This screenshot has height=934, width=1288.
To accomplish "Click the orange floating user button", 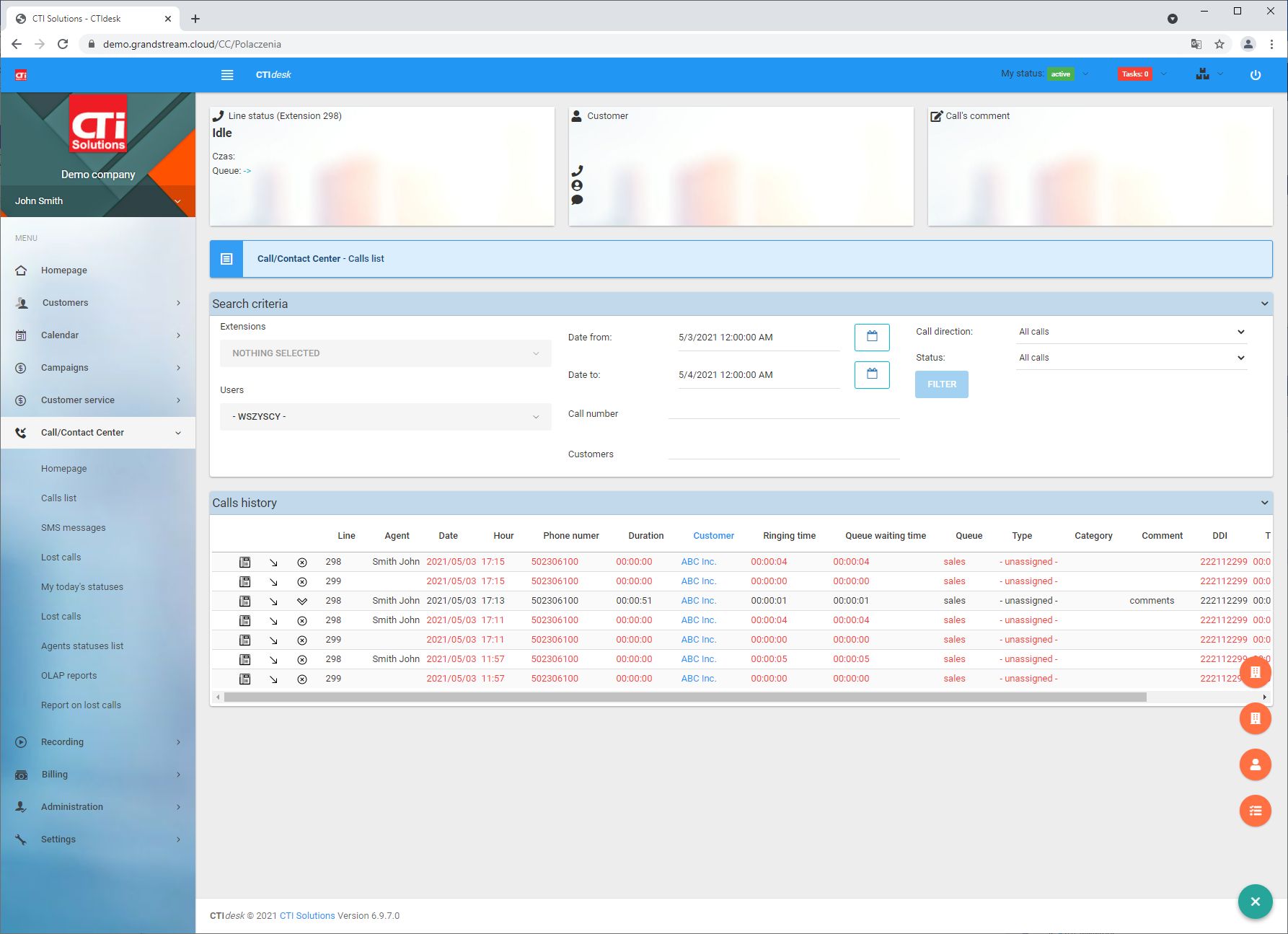I will click(x=1255, y=765).
